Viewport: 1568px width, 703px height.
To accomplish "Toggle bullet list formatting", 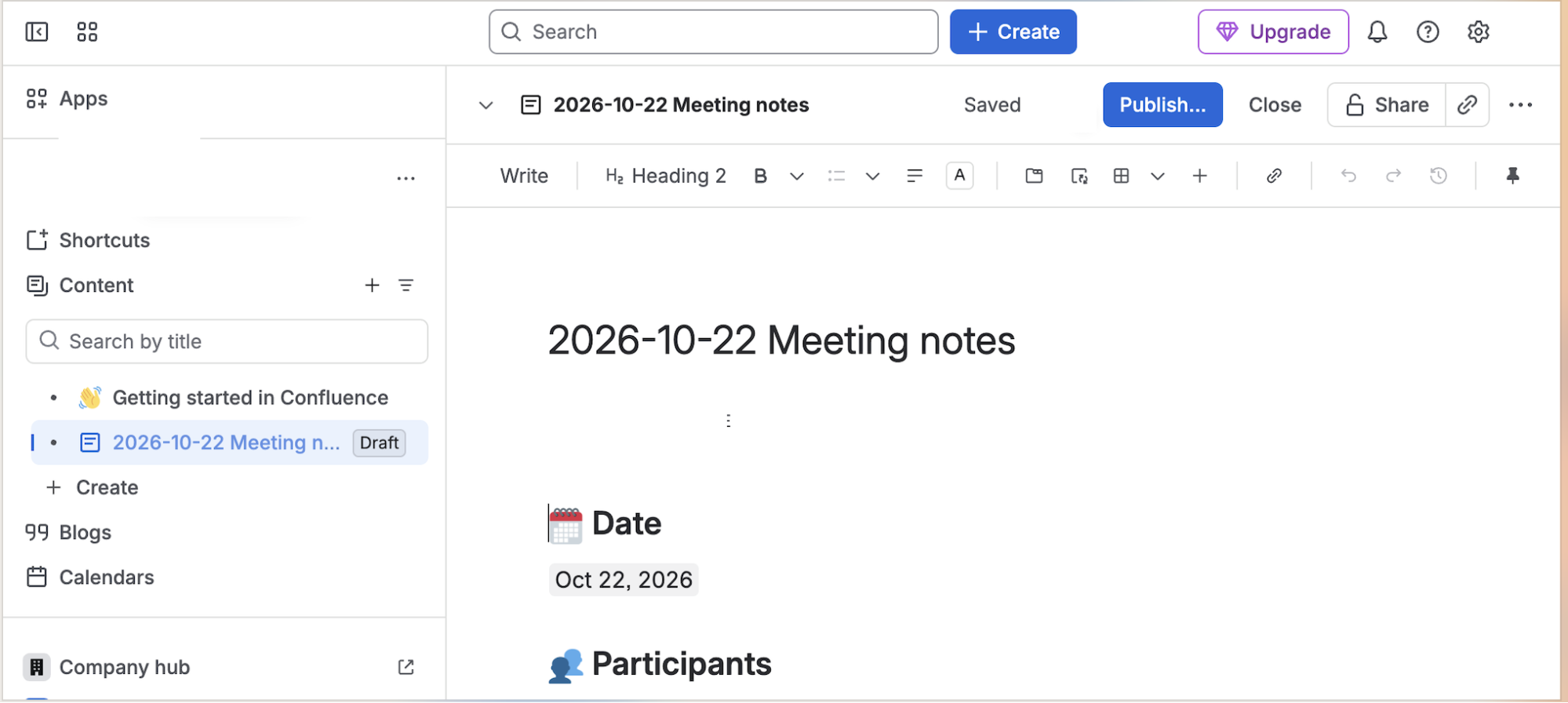I will [836, 176].
